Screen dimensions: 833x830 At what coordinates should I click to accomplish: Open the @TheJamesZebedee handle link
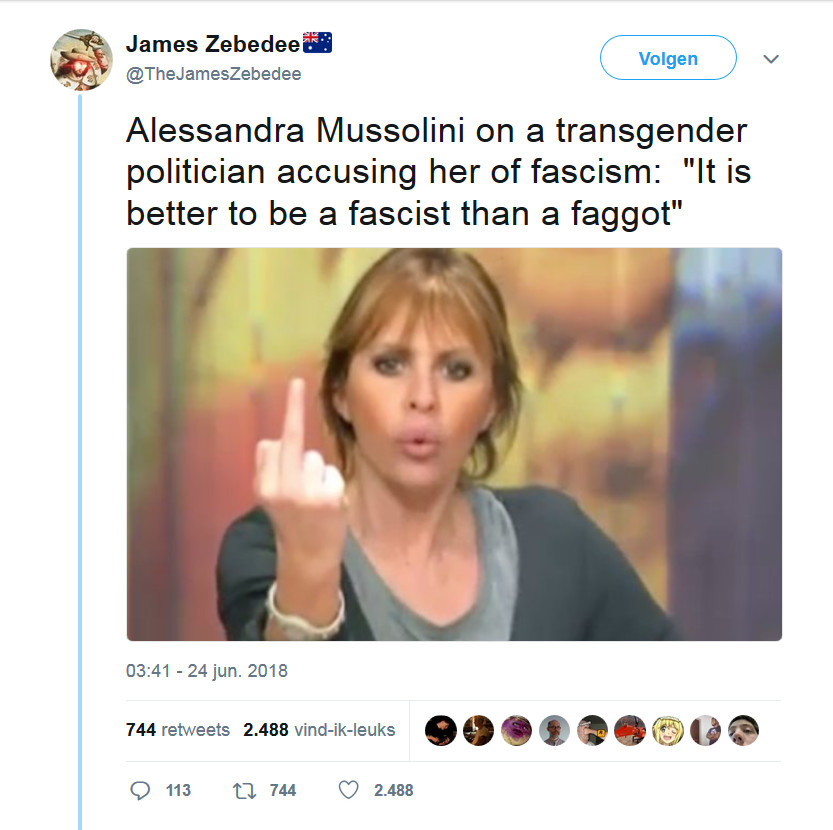pyautogui.click(x=213, y=74)
